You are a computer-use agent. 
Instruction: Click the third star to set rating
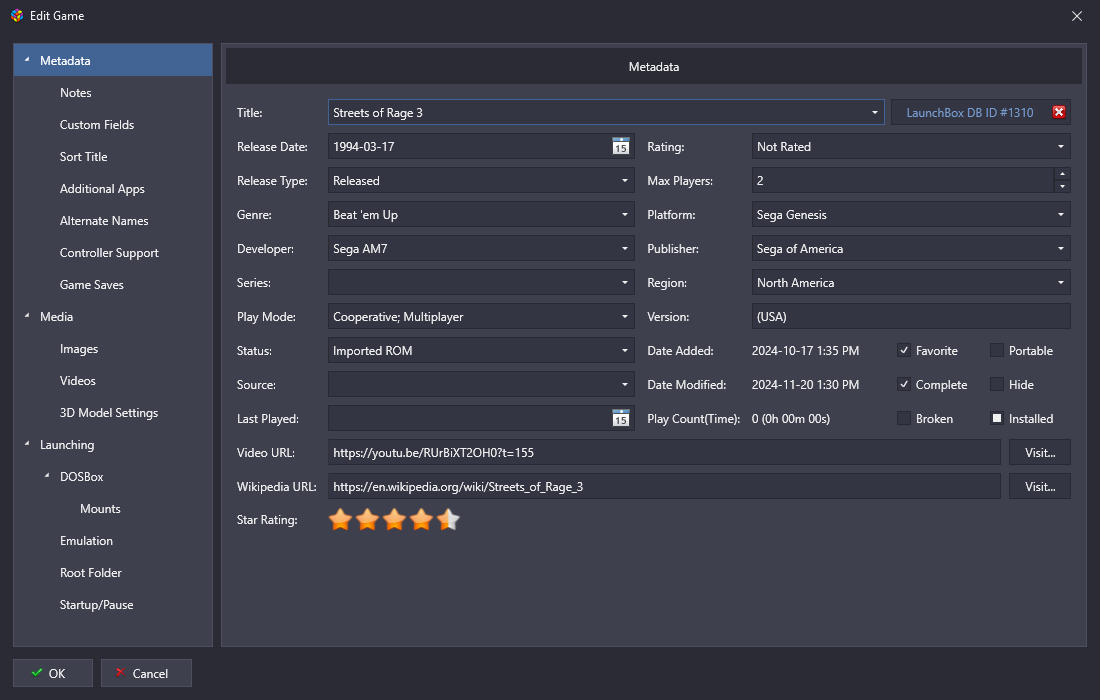pyautogui.click(x=394, y=519)
